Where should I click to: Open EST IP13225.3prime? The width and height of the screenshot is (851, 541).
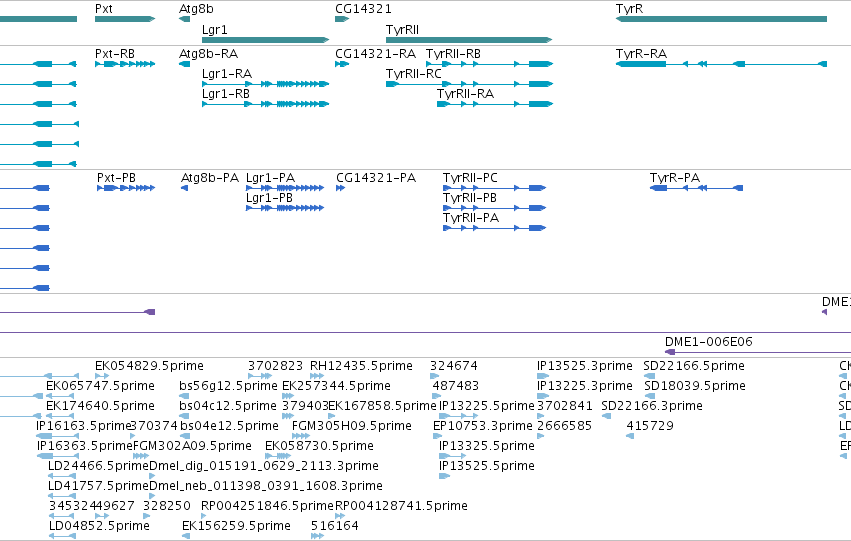[x=585, y=386]
